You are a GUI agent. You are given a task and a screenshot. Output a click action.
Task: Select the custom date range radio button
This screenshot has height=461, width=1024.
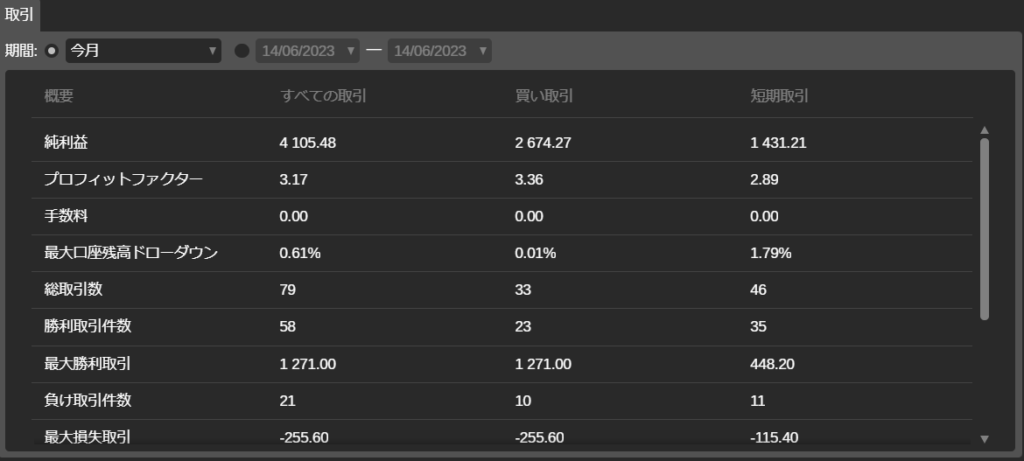pyautogui.click(x=241, y=50)
